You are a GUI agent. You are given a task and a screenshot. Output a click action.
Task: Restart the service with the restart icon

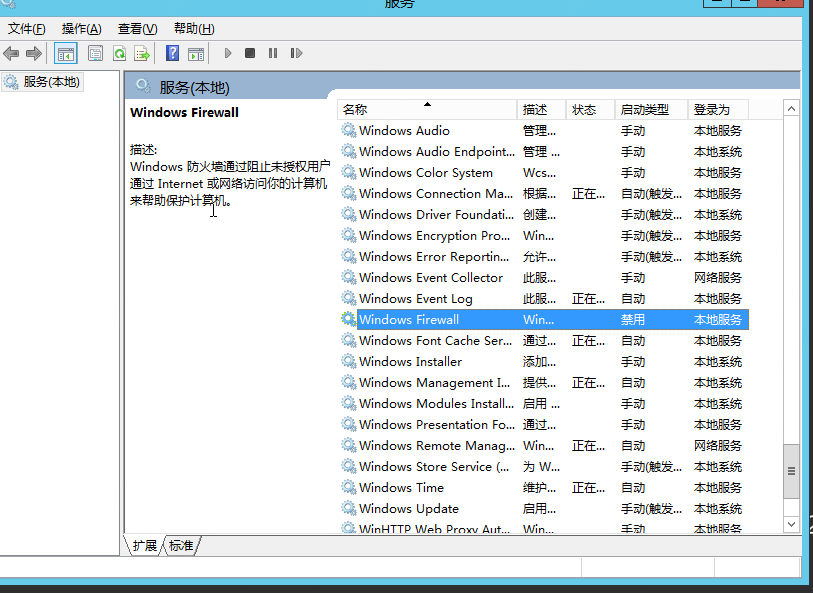click(296, 53)
